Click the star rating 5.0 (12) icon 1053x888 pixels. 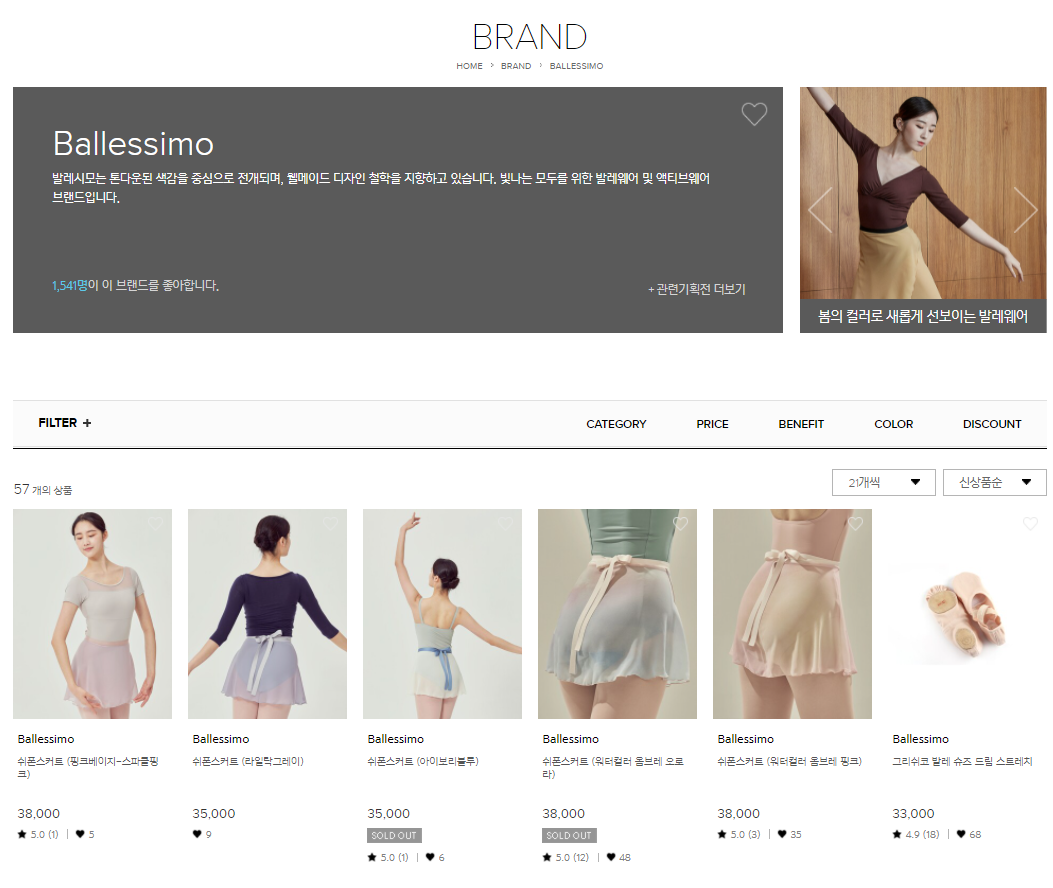point(547,857)
